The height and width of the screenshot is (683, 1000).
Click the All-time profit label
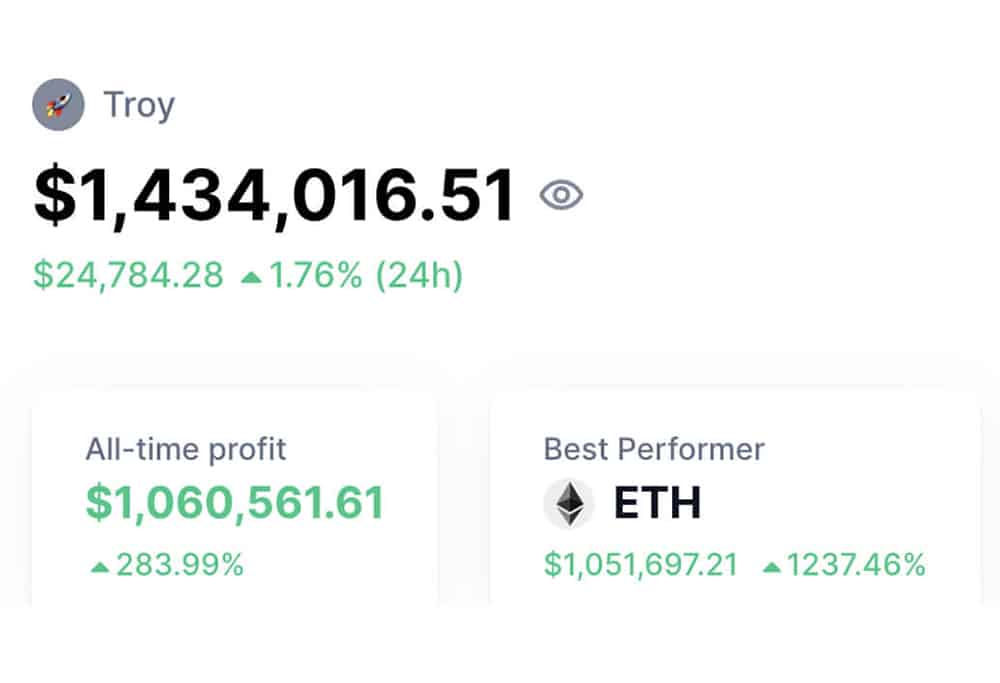(186, 450)
